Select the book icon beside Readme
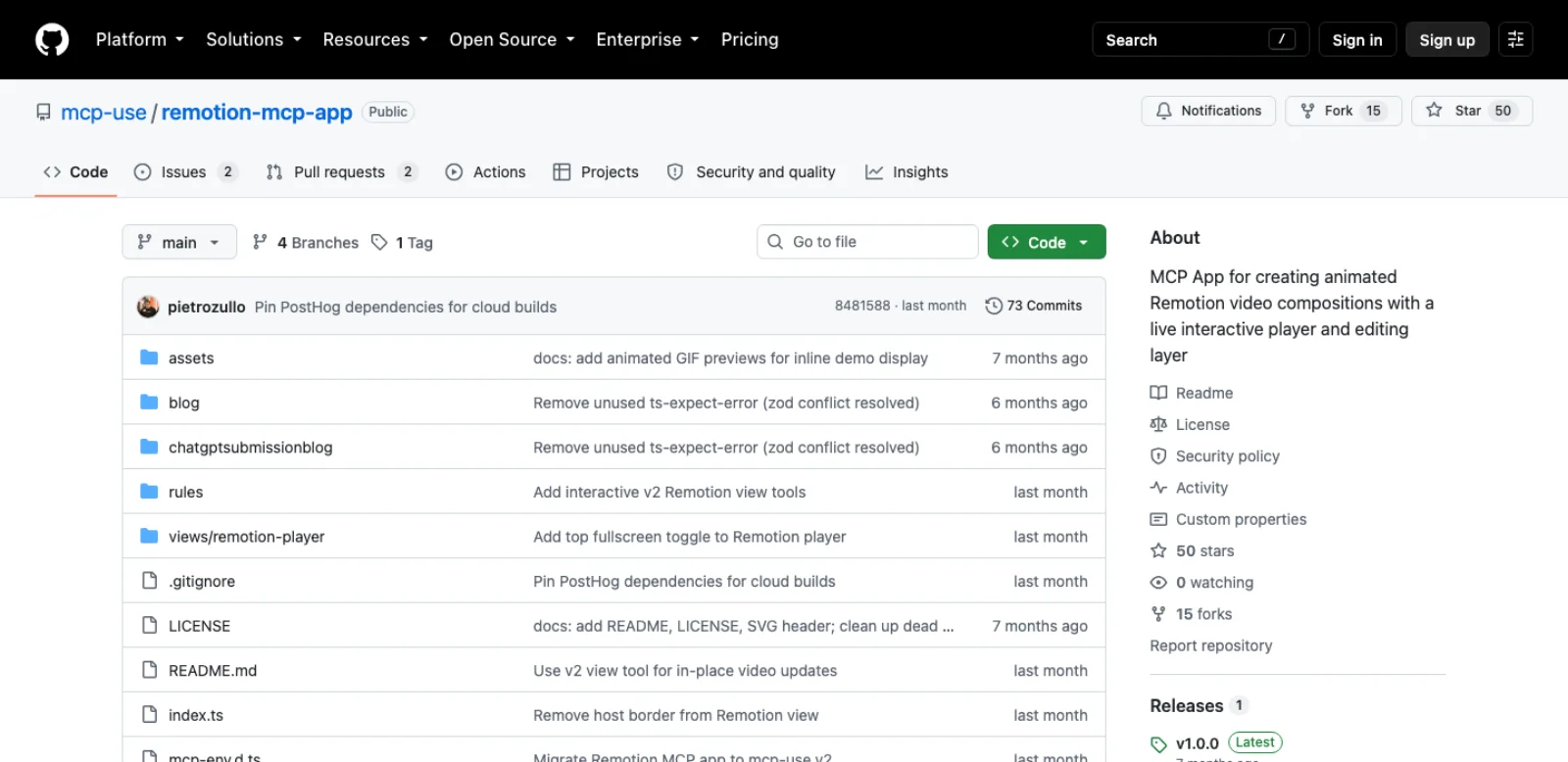 (1158, 393)
